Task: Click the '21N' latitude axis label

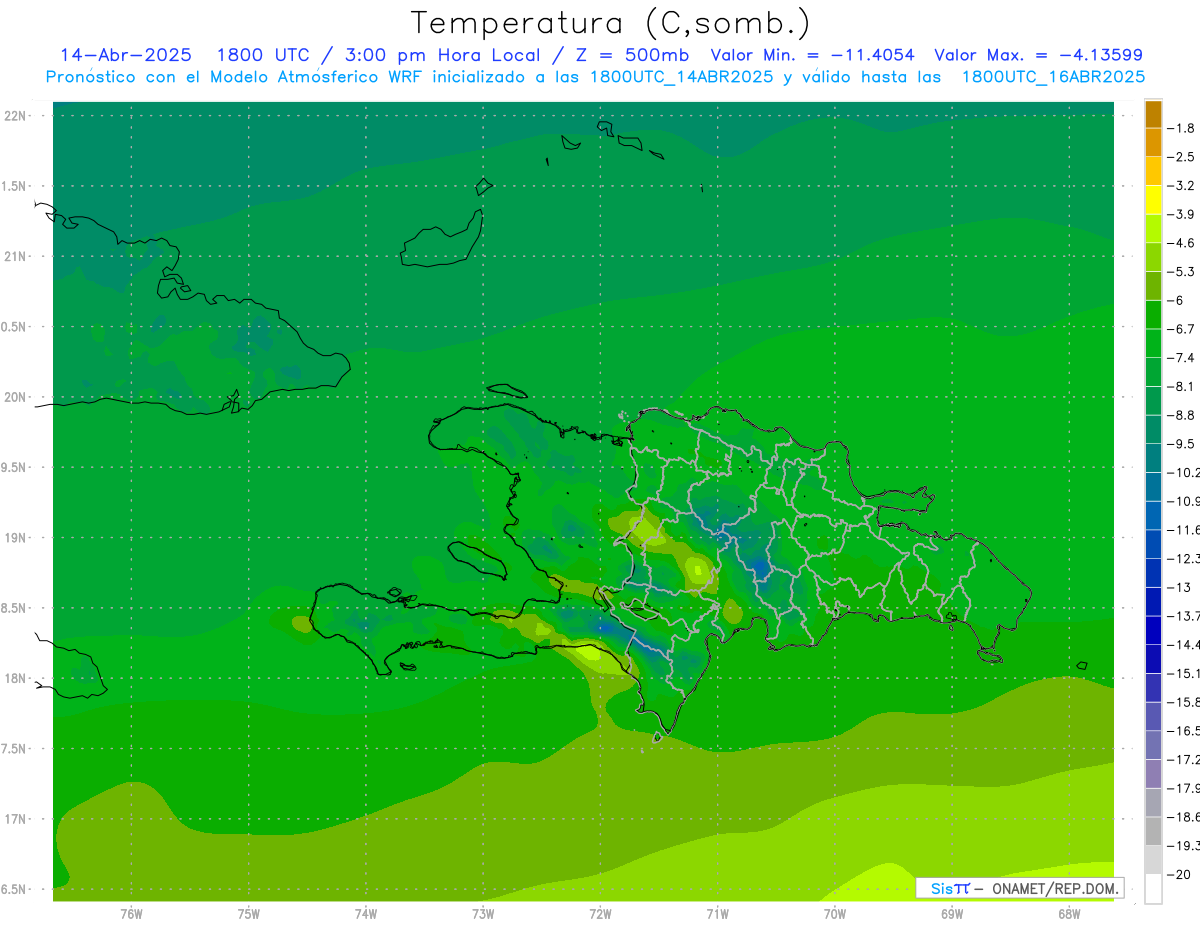Action: tap(17, 257)
